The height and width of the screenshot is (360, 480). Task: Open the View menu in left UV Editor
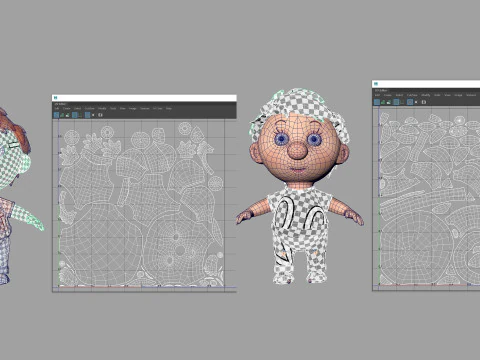coord(122,108)
